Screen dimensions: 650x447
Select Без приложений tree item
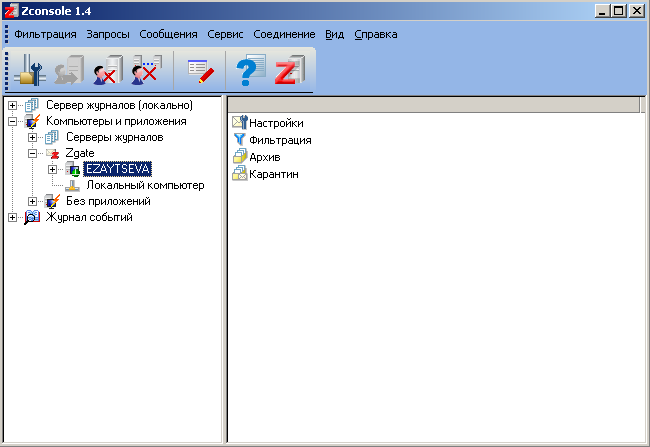point(108,201)
